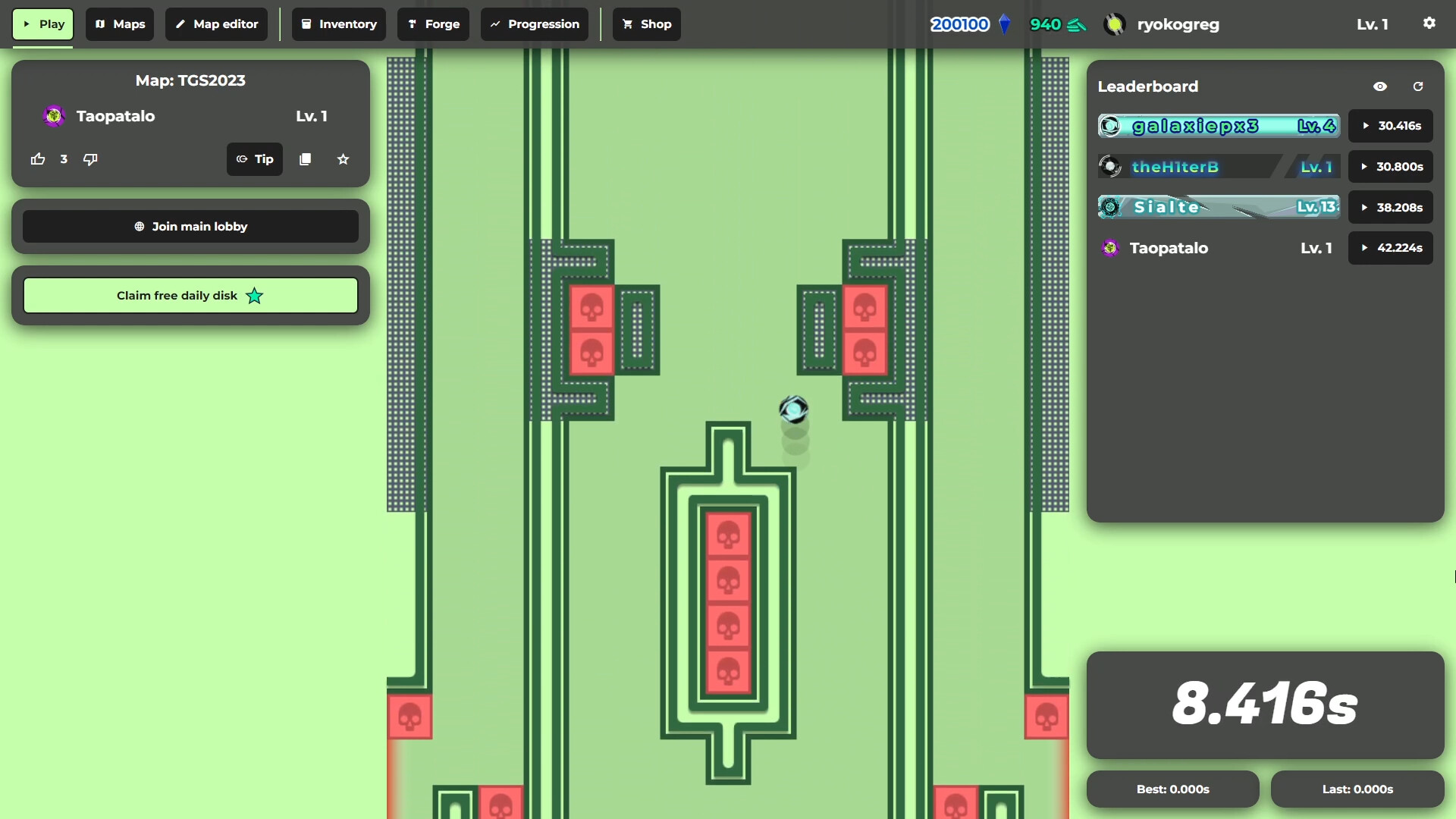Thumbs down the Taopatalo map
The image size is (1456, 819).
90,159
